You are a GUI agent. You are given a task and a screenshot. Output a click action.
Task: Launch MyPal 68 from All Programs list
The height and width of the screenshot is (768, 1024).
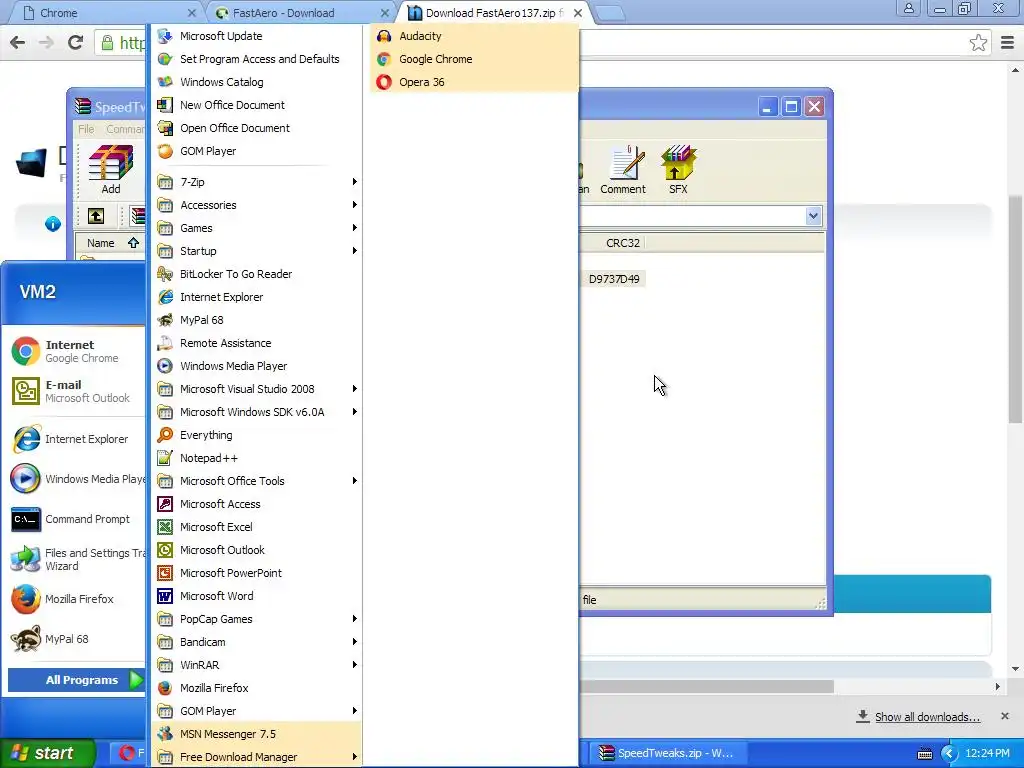pyautogui.click(x=257, y=320)
